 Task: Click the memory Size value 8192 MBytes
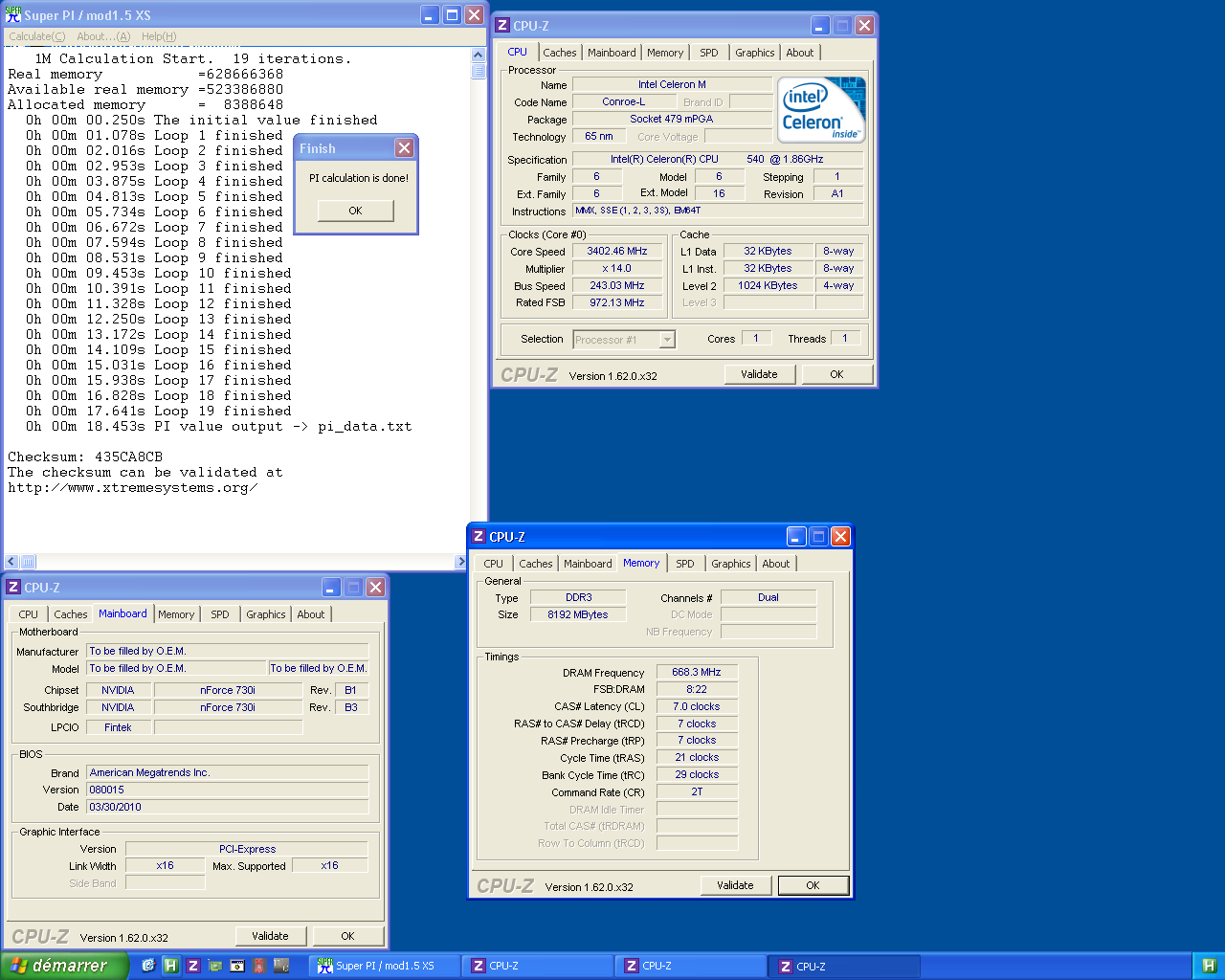(x=578, y=614)
